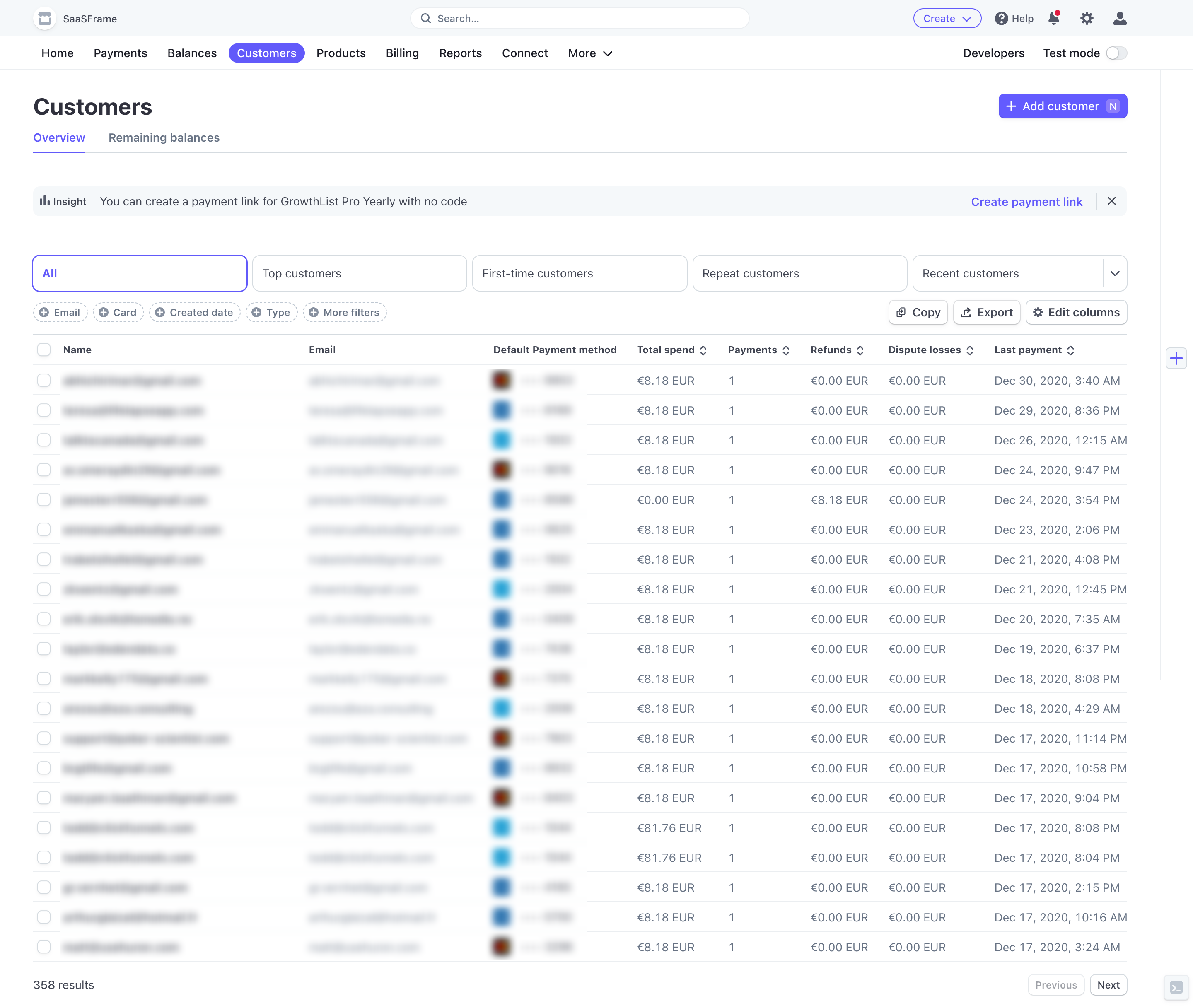Click Edit columns button
The height and width of the screenshot is (1008, 1193).
pyautogui.click(x=1076, y=313)
